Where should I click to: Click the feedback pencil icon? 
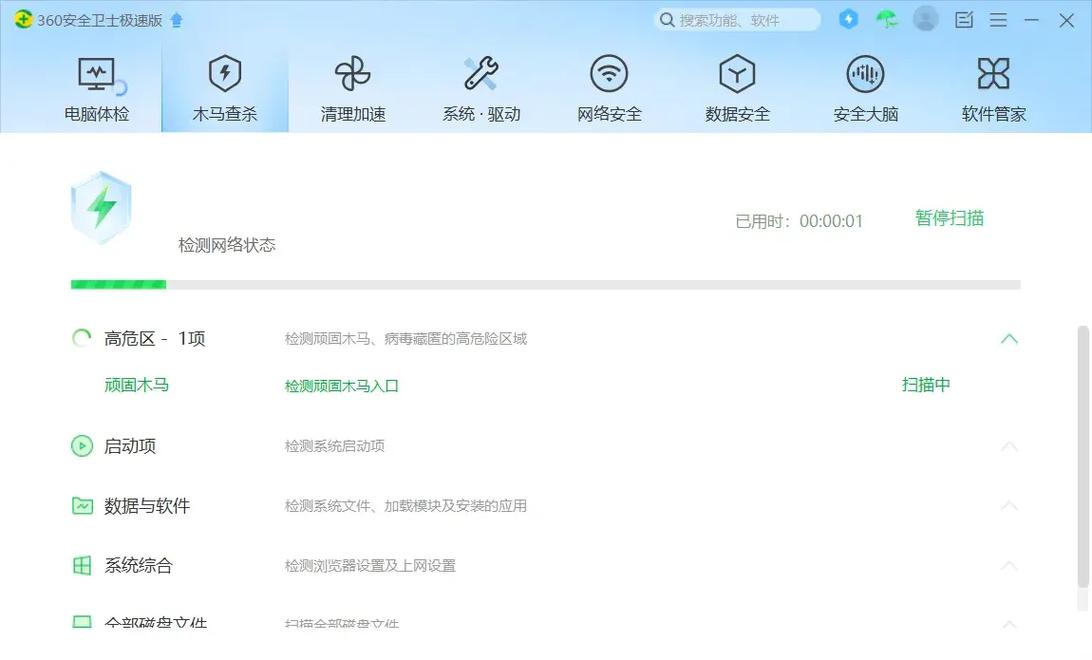963,19
